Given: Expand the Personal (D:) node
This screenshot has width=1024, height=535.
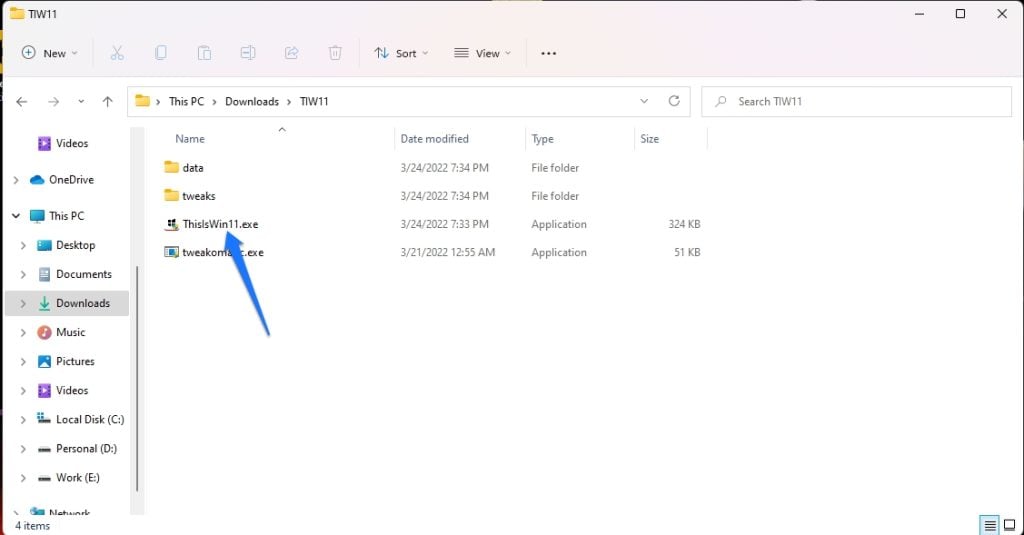Looking at the screenshot, I should point(24,449).
